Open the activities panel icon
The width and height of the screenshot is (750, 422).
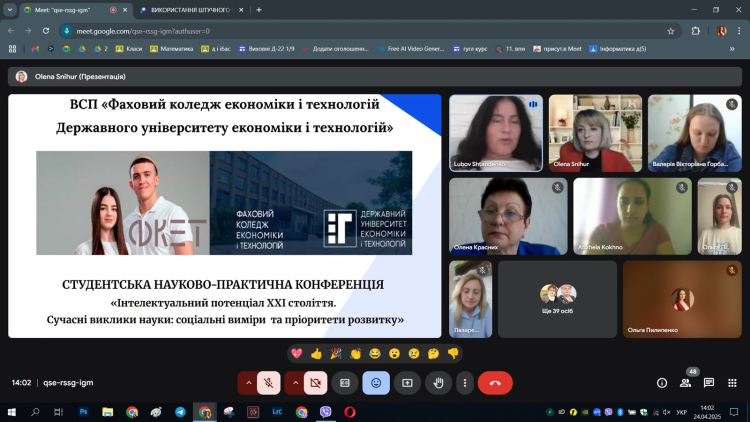[x=733, y=382]
